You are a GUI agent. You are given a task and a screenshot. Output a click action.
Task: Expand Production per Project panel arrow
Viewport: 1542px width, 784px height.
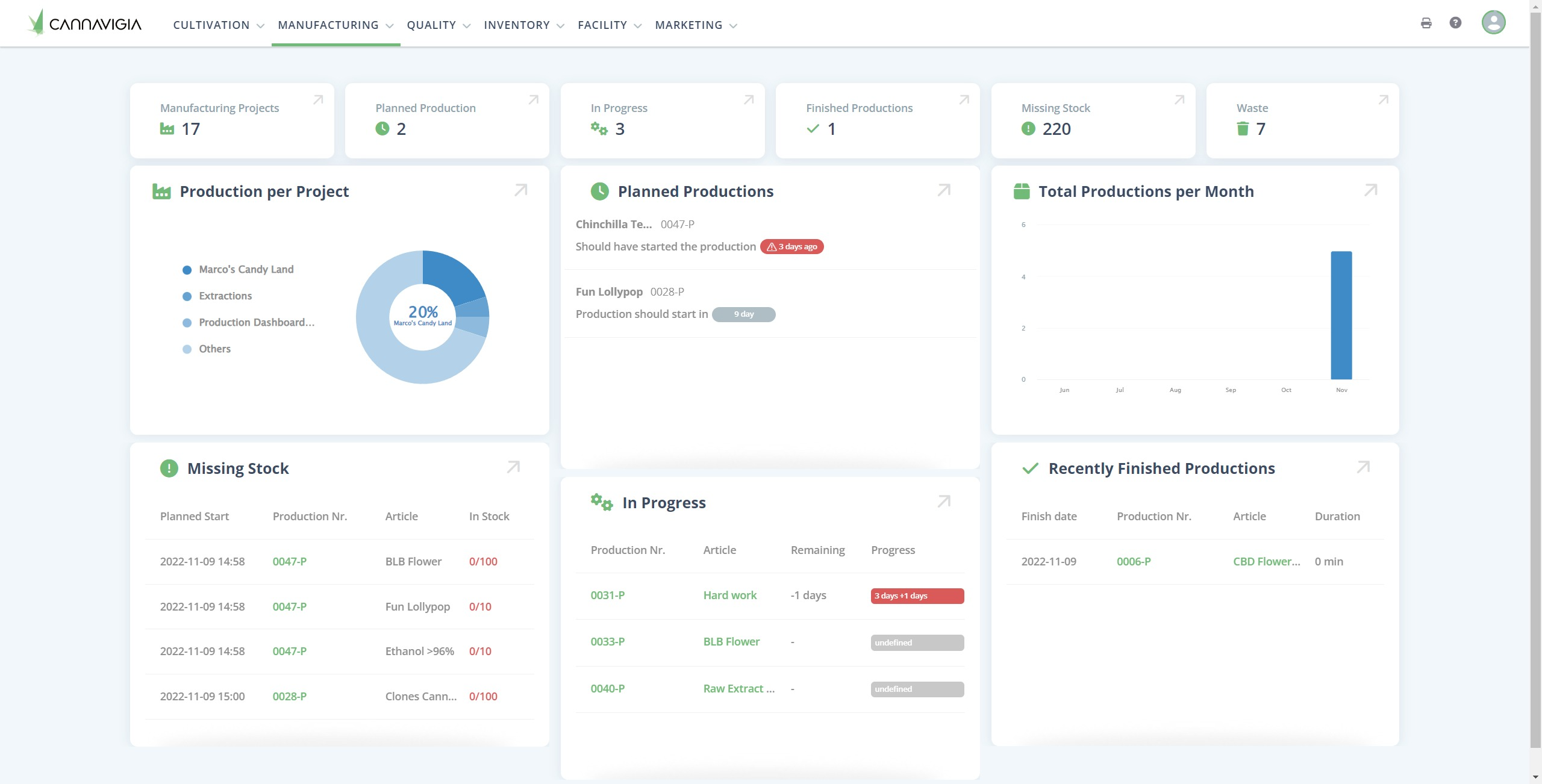pos(520,190)
